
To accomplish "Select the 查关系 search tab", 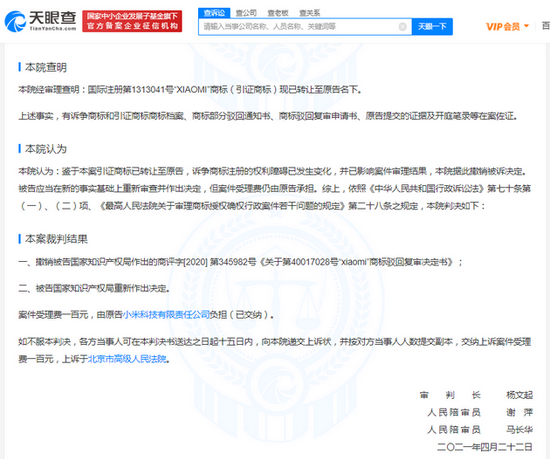I will [309, 13].
